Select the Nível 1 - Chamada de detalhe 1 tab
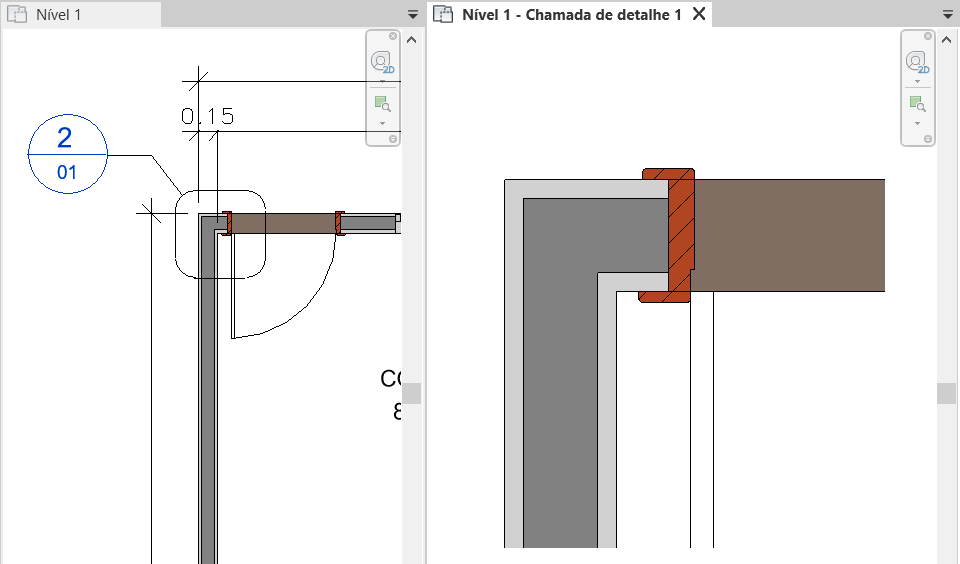 coord(570,14)
